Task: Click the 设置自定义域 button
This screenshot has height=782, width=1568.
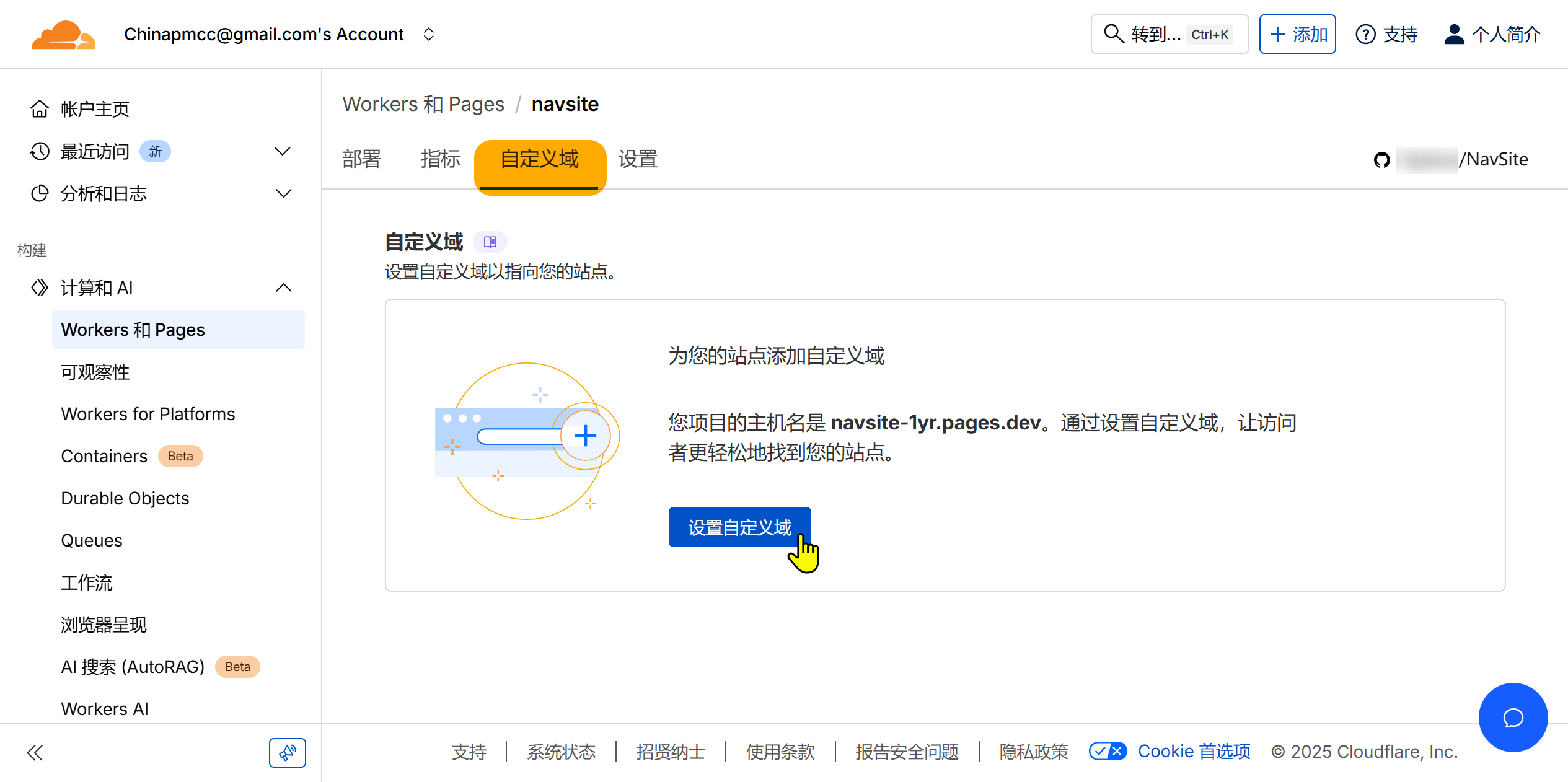Action: (739, 527)
